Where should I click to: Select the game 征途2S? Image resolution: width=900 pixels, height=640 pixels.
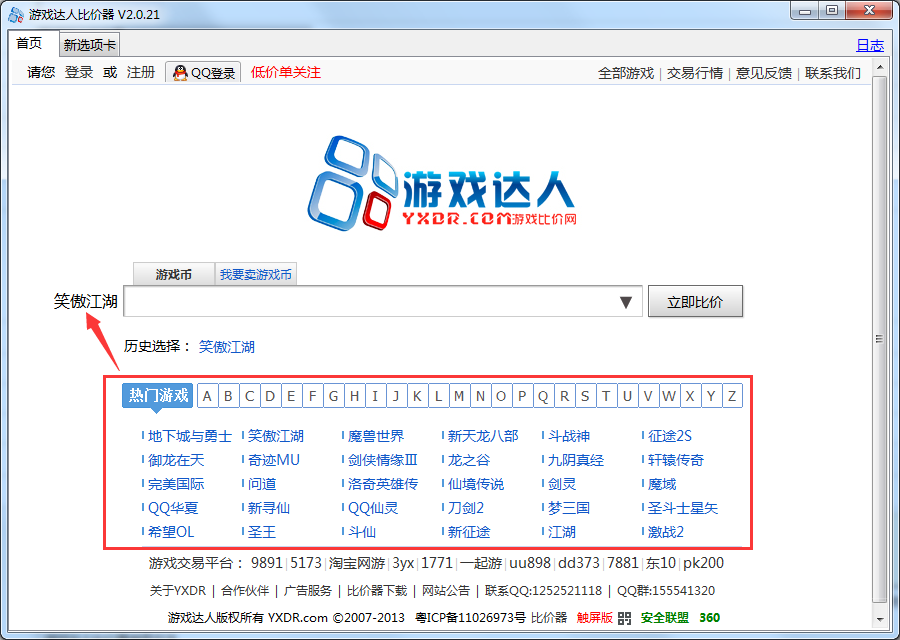670,436
